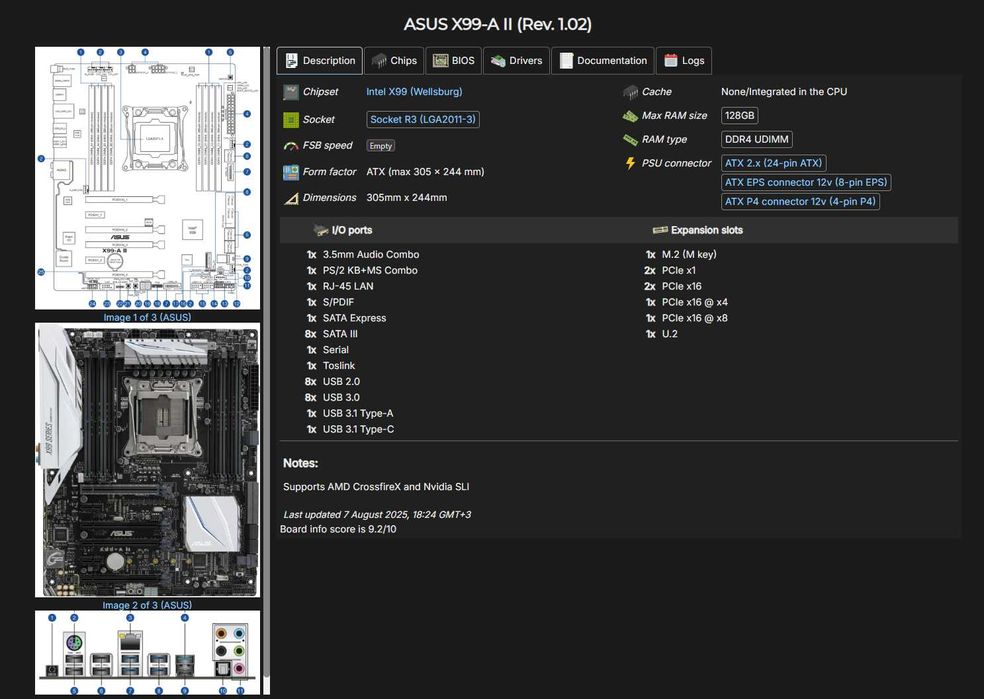Screen dimensions: 984x699
Task: Open the motherboard layout diagram thumbnail
Action: click(147, 178)
